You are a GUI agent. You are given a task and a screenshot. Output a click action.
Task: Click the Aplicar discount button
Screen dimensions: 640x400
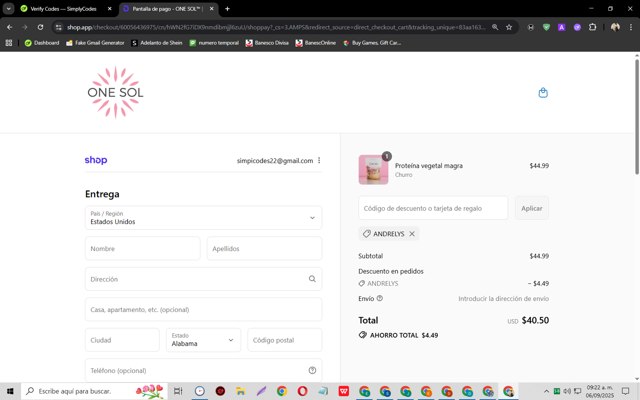point(531,208)
